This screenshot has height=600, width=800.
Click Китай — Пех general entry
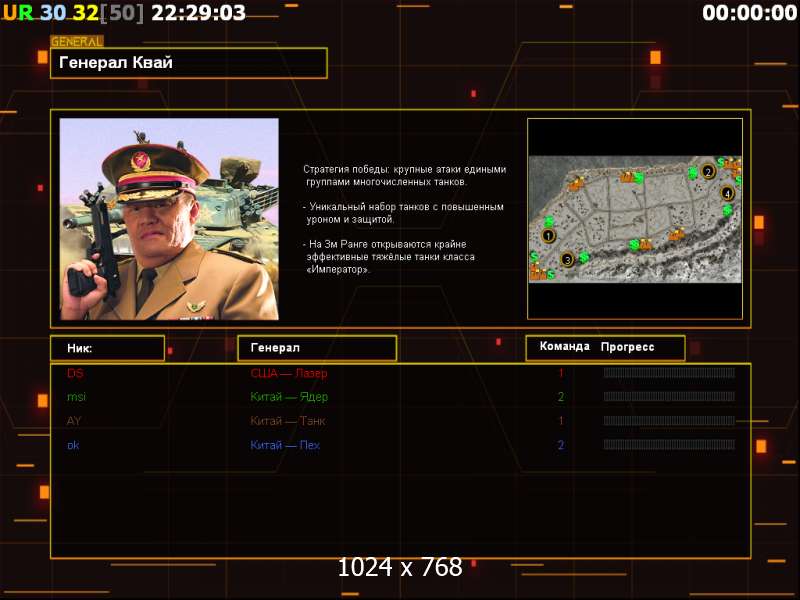pyautogui.click(x=285, y=445)
